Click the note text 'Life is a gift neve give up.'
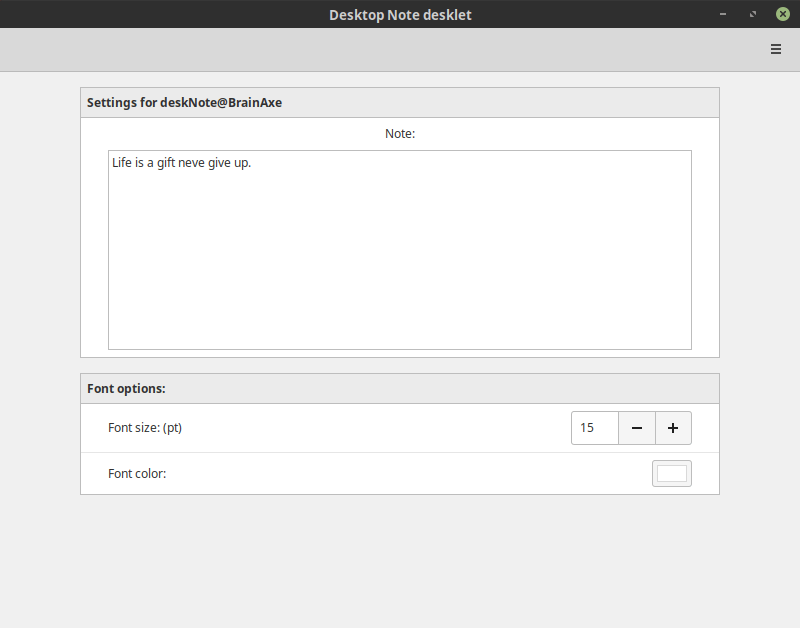 pos(181,163)
